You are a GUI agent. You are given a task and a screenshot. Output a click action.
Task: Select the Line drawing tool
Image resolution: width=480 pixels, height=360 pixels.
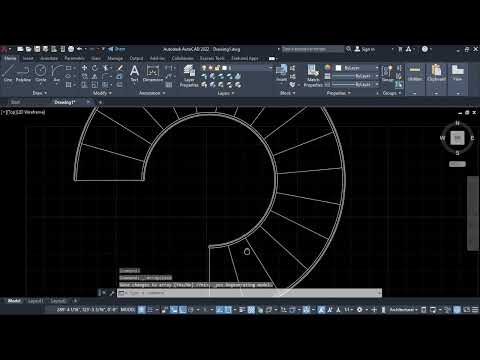(8, 73)
